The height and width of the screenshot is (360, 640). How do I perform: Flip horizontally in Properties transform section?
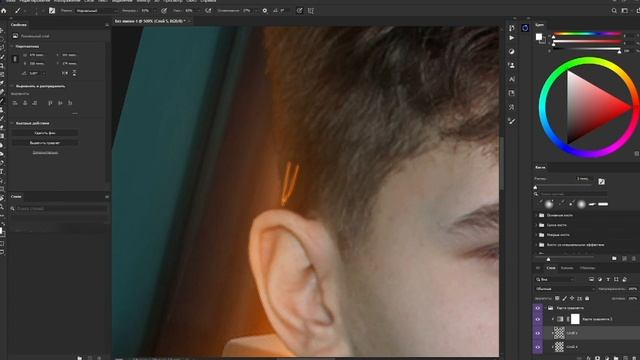[x=65, y=73]
